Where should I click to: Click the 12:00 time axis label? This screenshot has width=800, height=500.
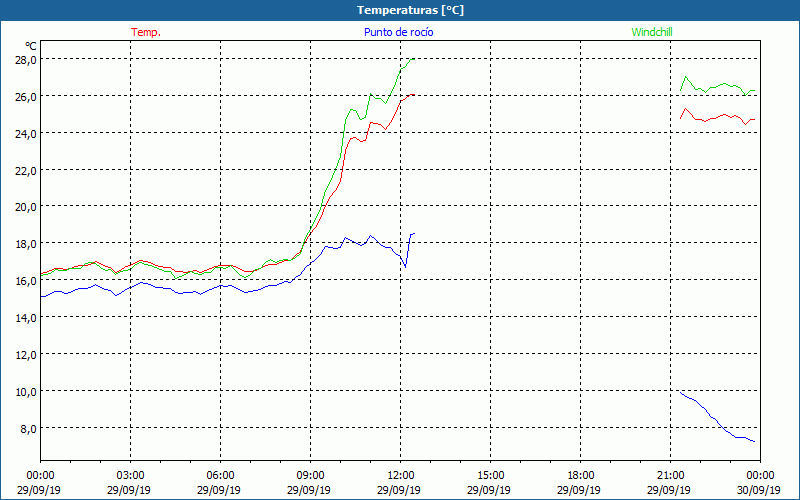[x=401, y=476]
